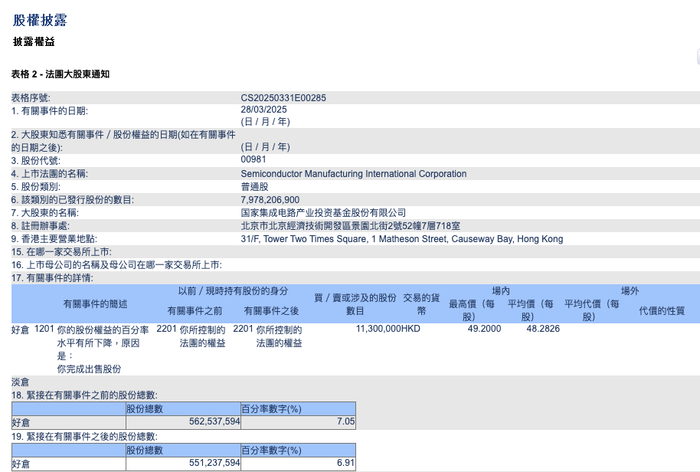
Task: Click the stock code 00981
Action: (253, 159)
